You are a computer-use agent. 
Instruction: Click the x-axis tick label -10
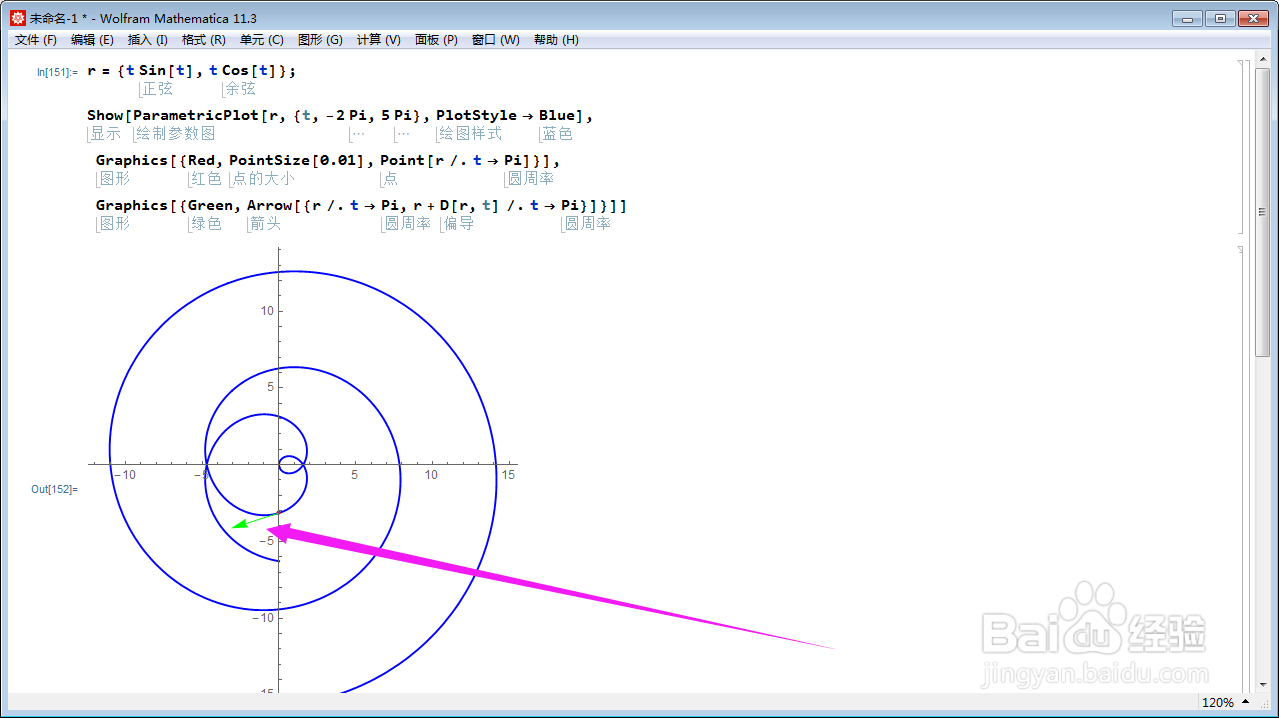click(x=126, y=474)
